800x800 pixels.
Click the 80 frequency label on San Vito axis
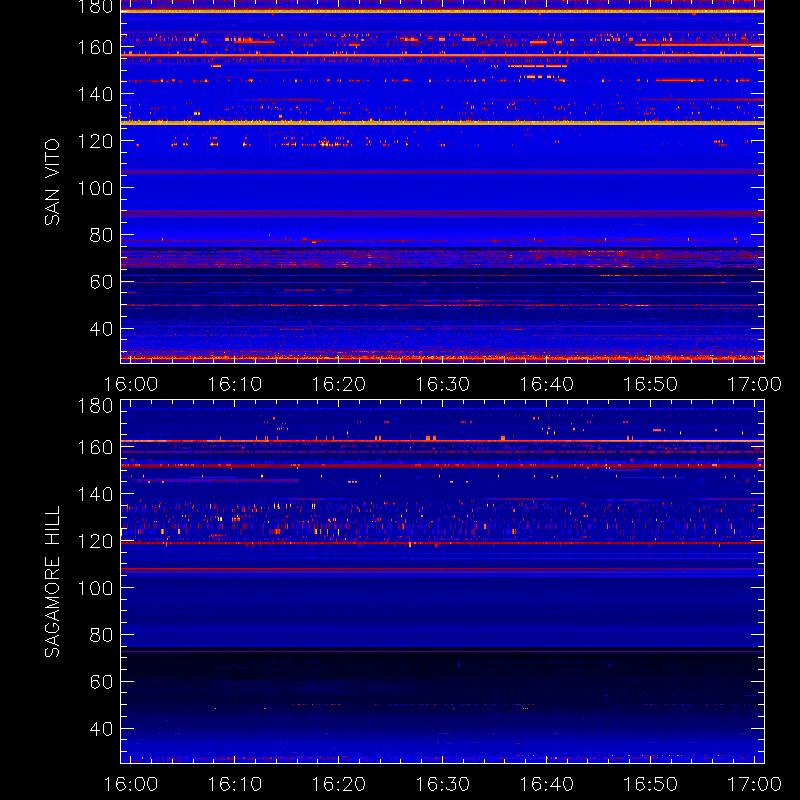(x=101, y=235)
